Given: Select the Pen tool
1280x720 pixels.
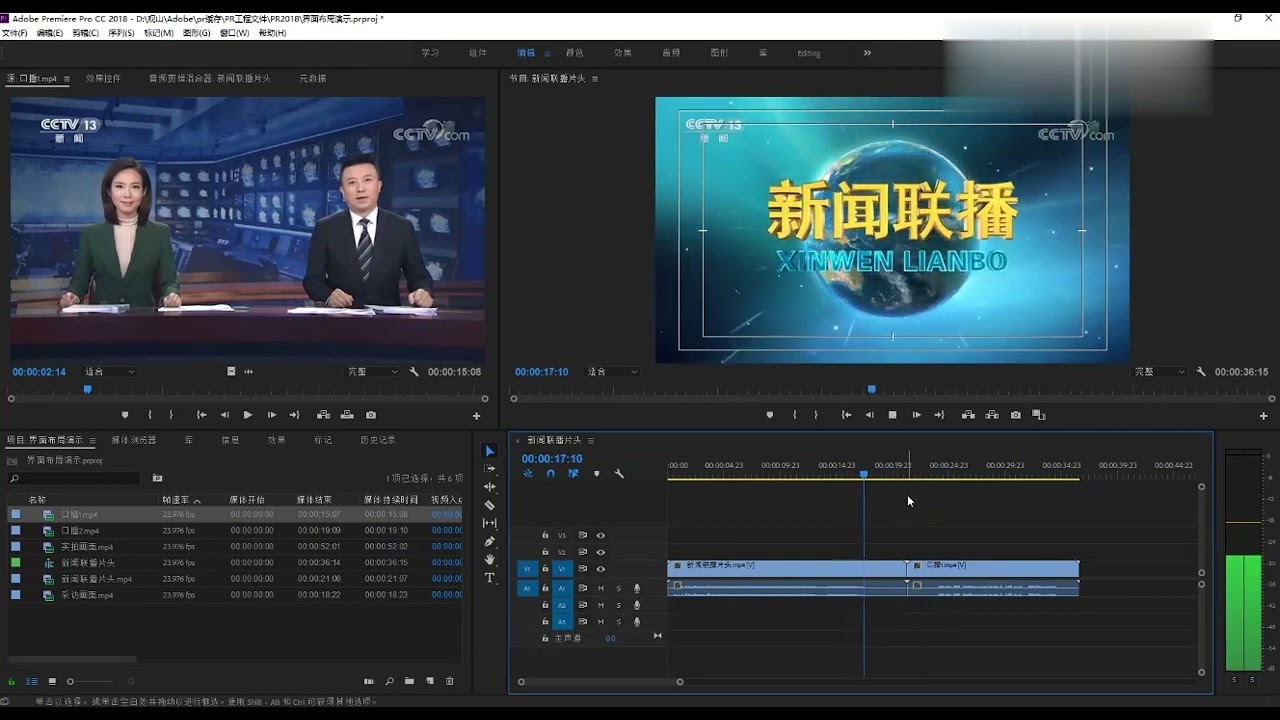Looking at the screenshot, I should point(489,542).
